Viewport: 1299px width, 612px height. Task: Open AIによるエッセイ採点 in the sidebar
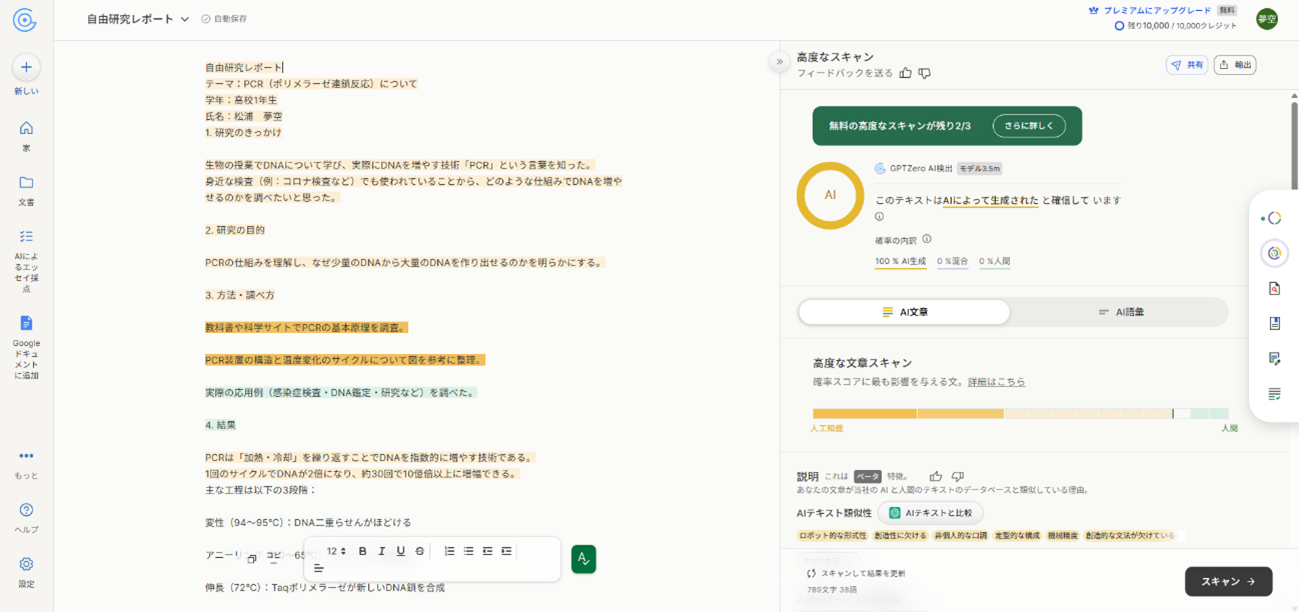26,237
